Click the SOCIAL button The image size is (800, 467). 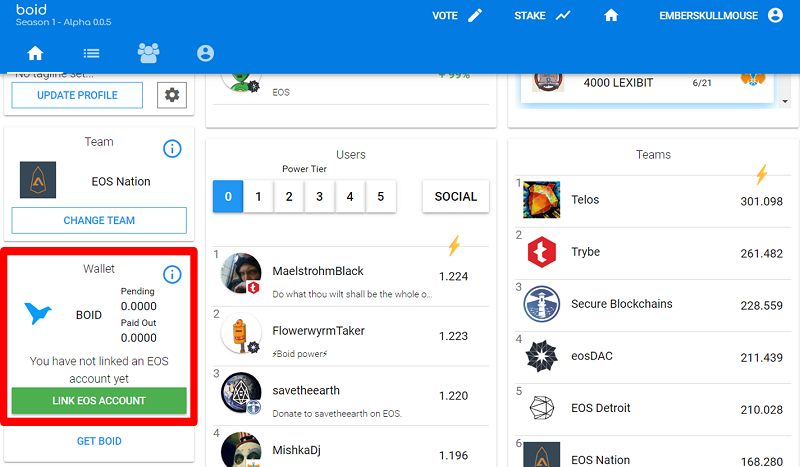[456, 196]
